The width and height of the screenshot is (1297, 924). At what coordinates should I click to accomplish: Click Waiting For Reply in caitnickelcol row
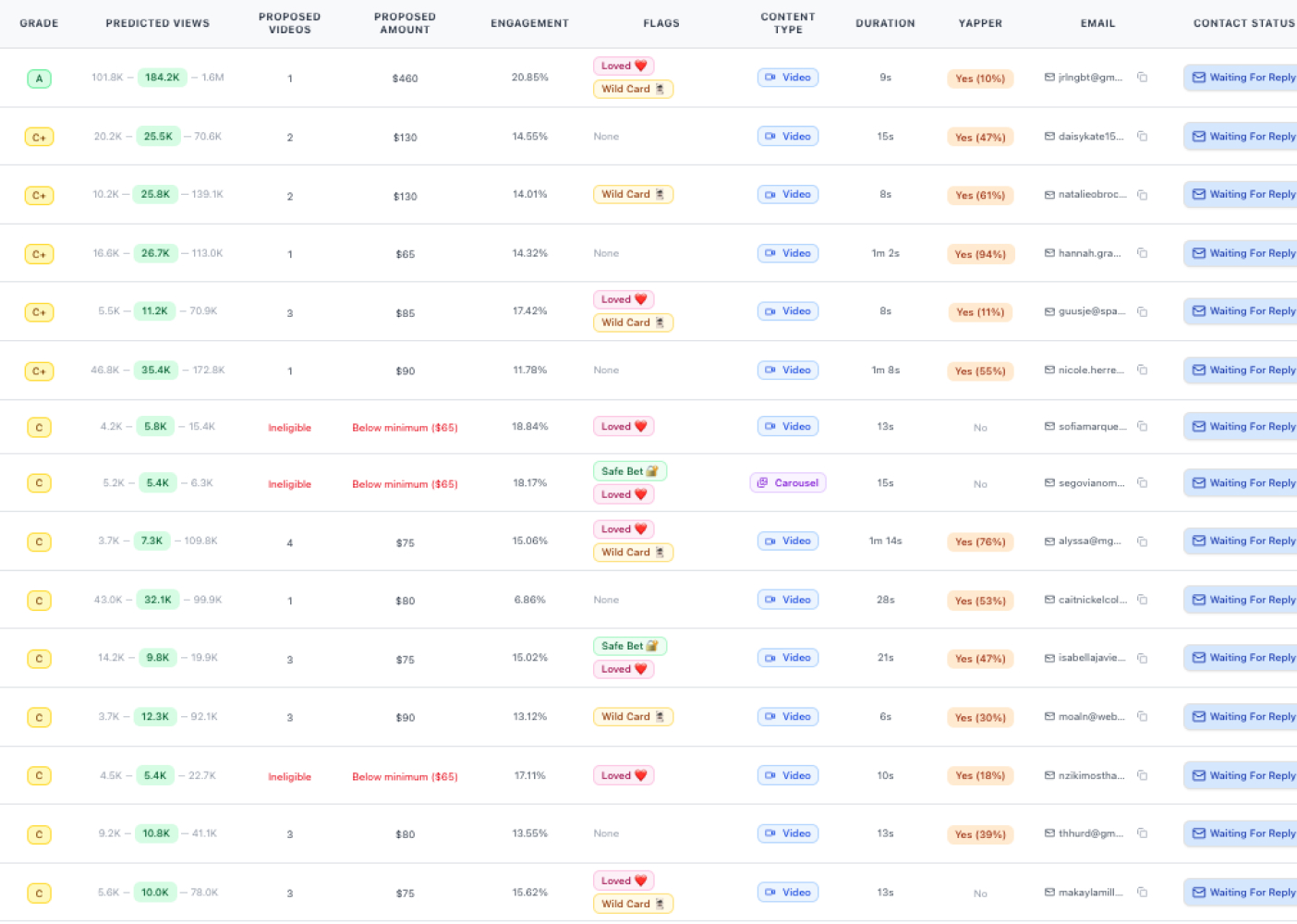(x=1242, y=600)
